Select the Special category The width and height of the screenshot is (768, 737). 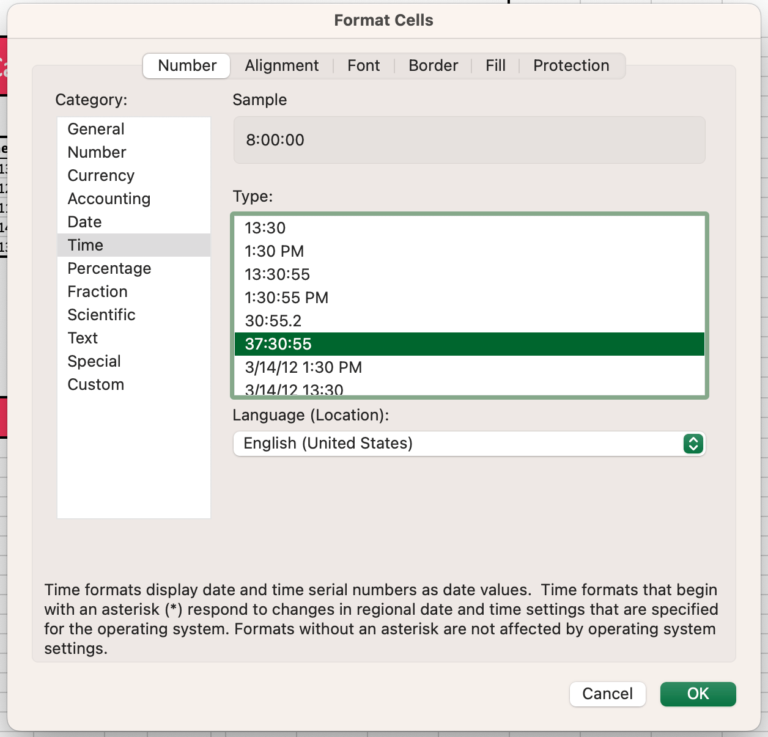tap(134, 361)
